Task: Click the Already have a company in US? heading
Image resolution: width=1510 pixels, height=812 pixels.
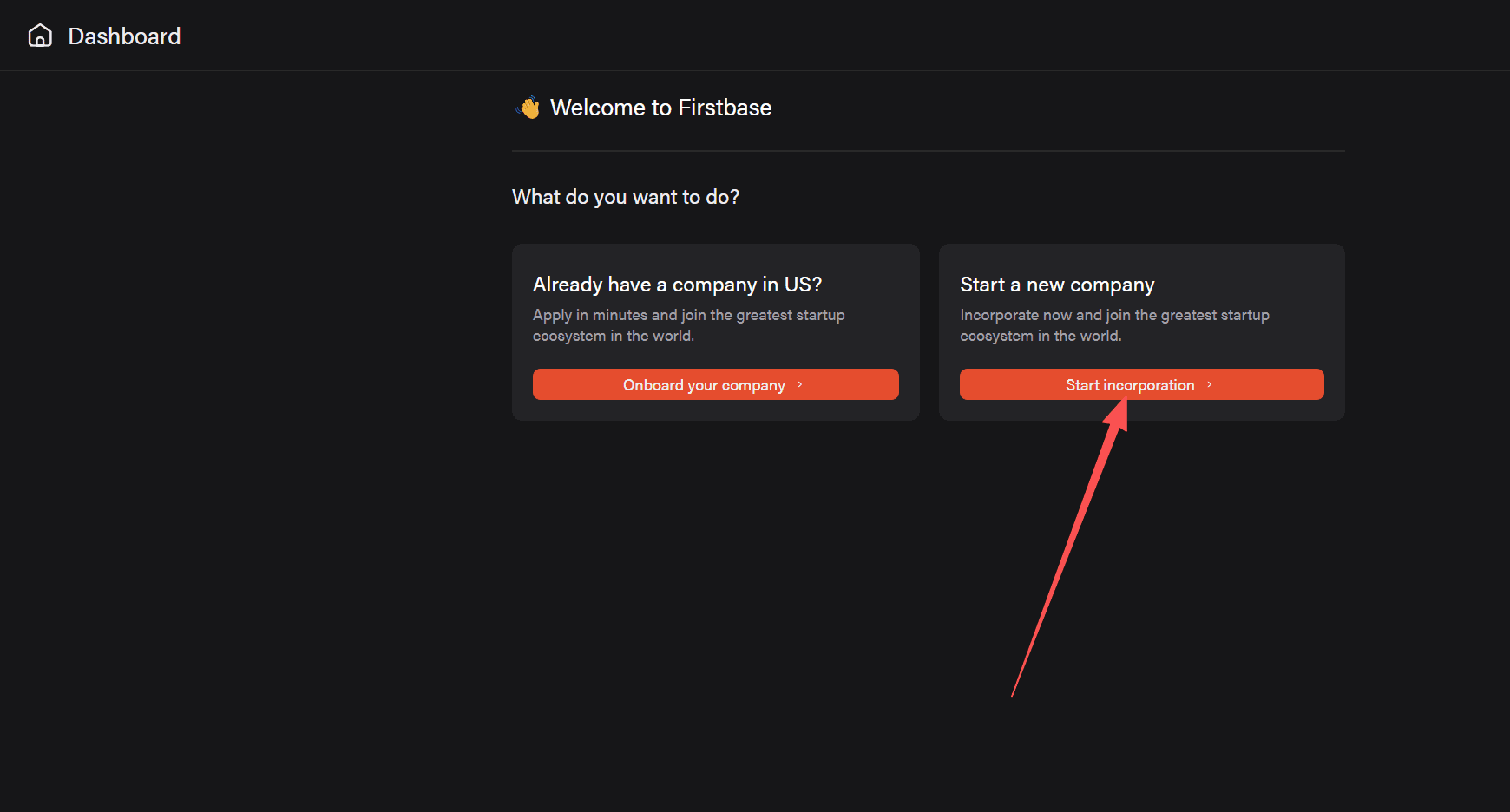Action: point(677,285)
